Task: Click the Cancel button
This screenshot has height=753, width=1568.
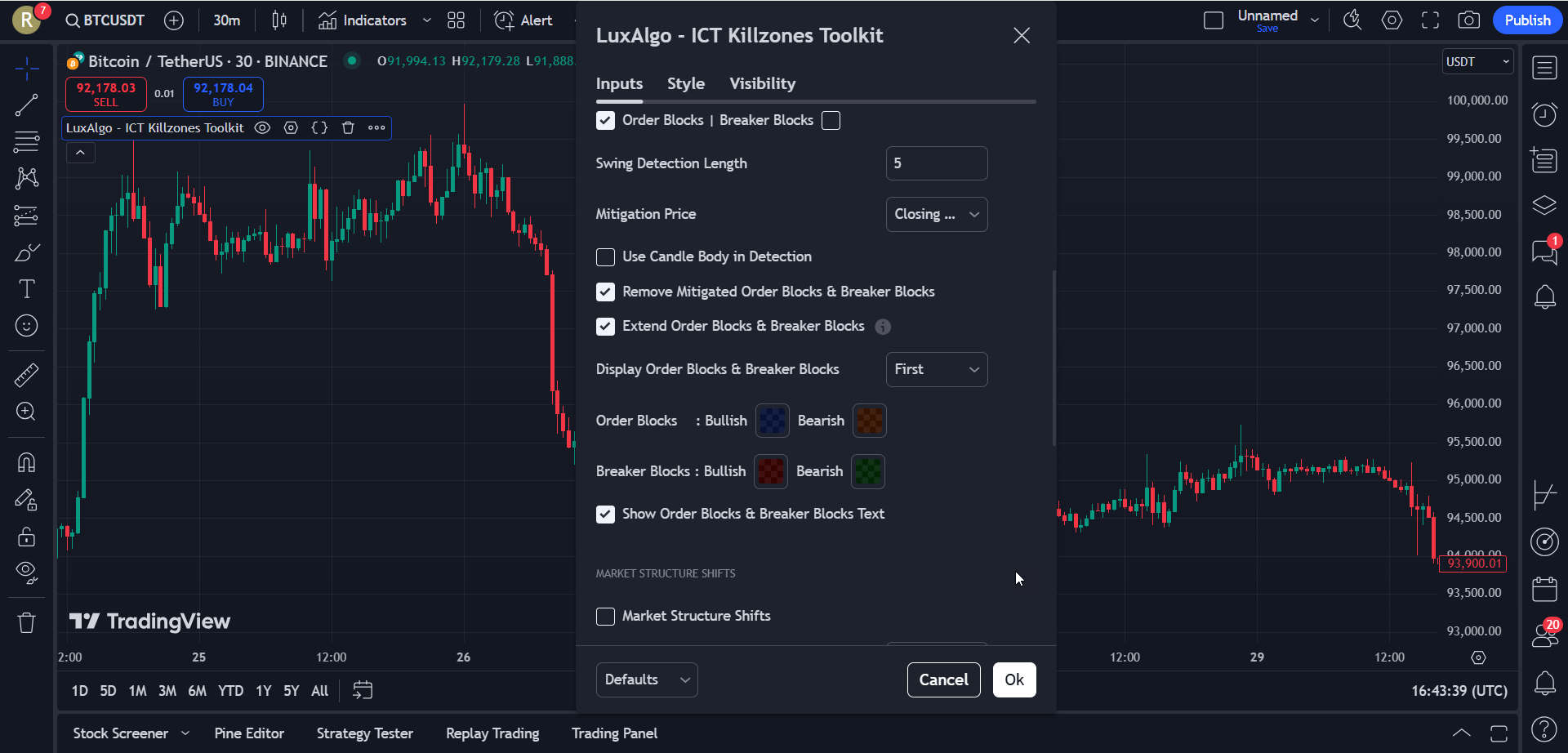Action: (x=943, y=679)
